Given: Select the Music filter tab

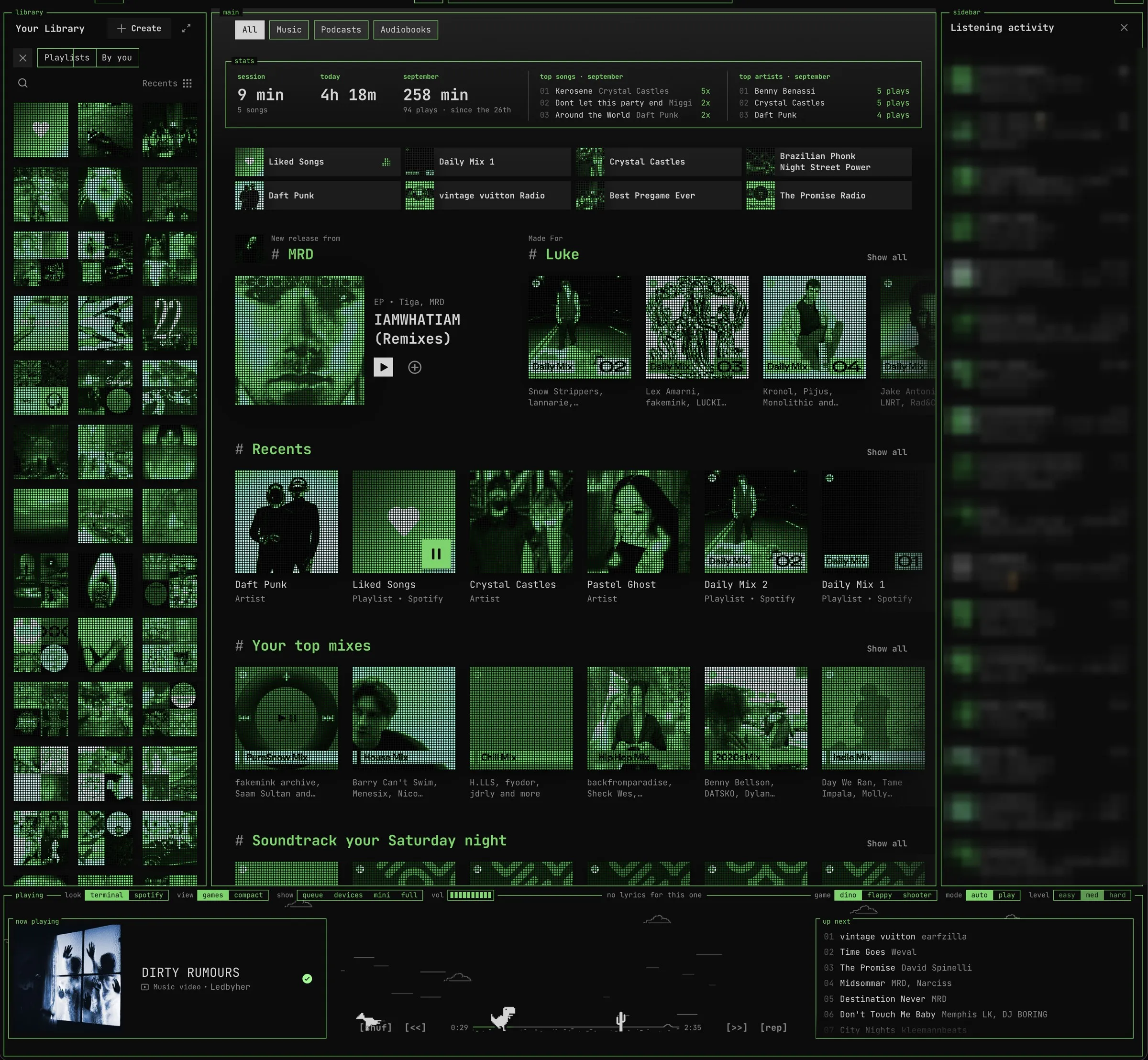Looking at the screenshot, I should pyautogui.click(x=288, y=30).
